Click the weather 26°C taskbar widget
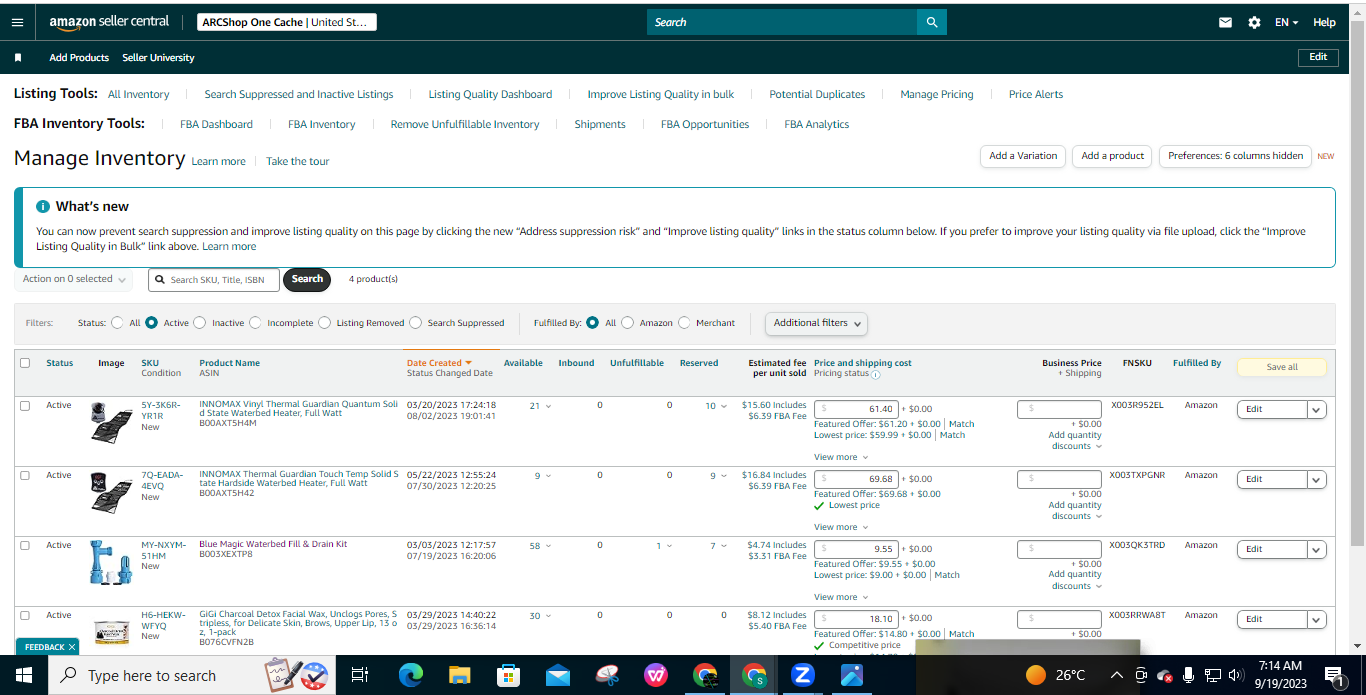1366x695 pixels. [1056, 675]
